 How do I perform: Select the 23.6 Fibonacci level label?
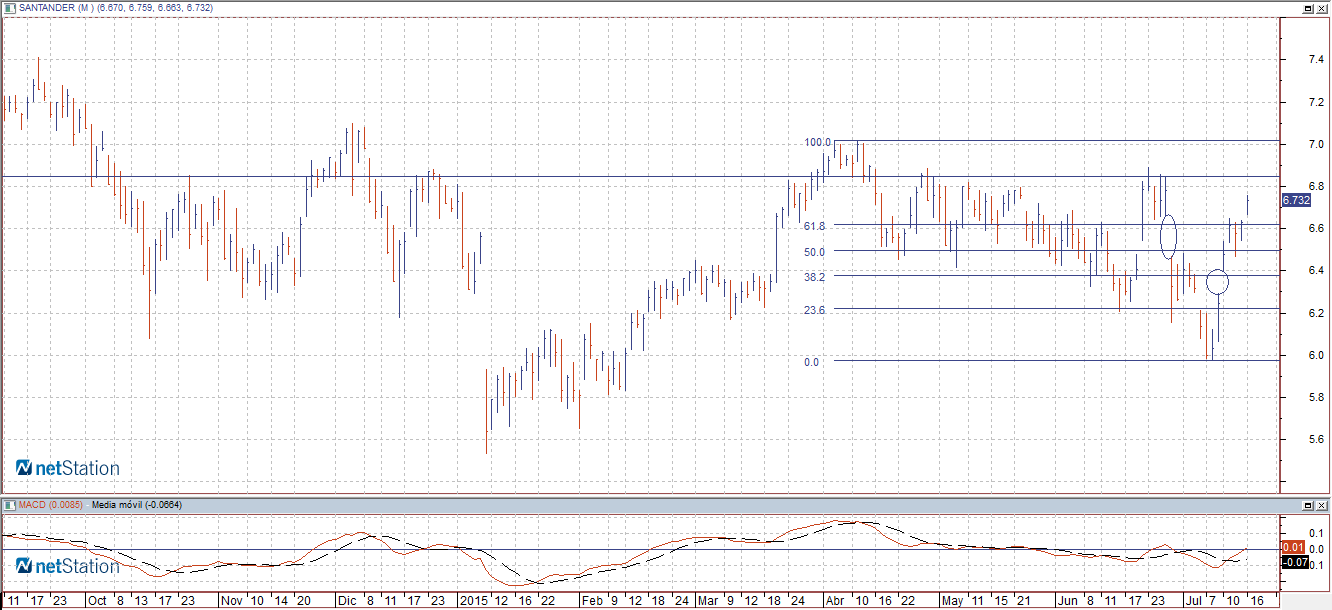click(x=813, y=311)
